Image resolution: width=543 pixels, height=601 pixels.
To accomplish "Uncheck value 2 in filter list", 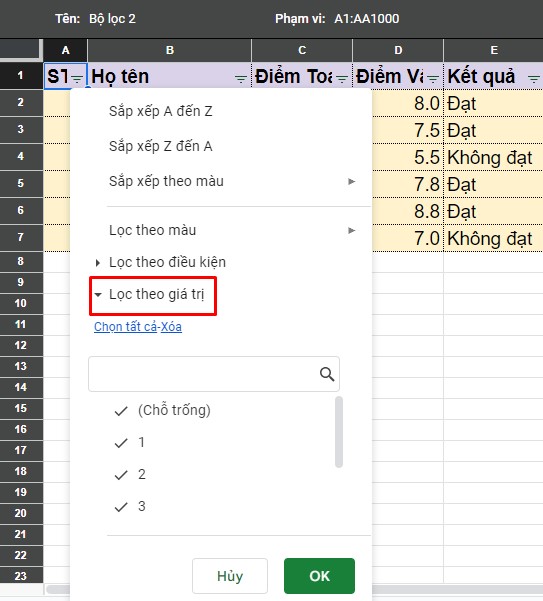I will pyautogui.click(x=130, y=475).
